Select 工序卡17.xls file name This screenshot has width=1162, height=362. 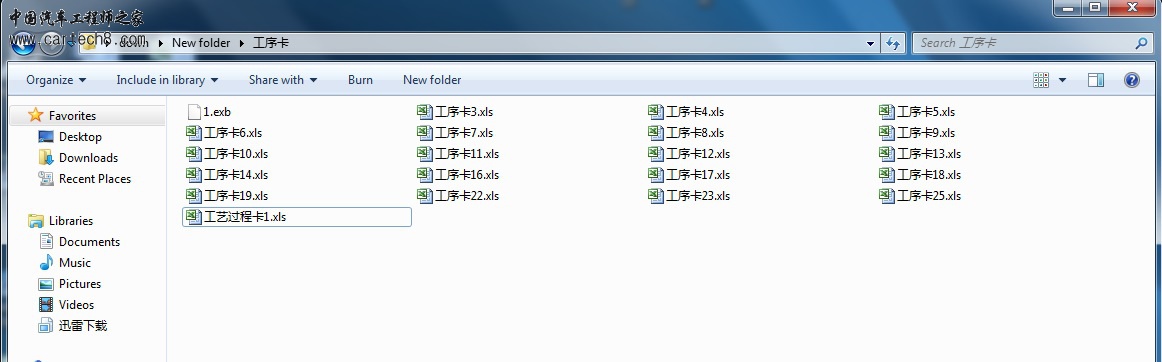[698, 175]
